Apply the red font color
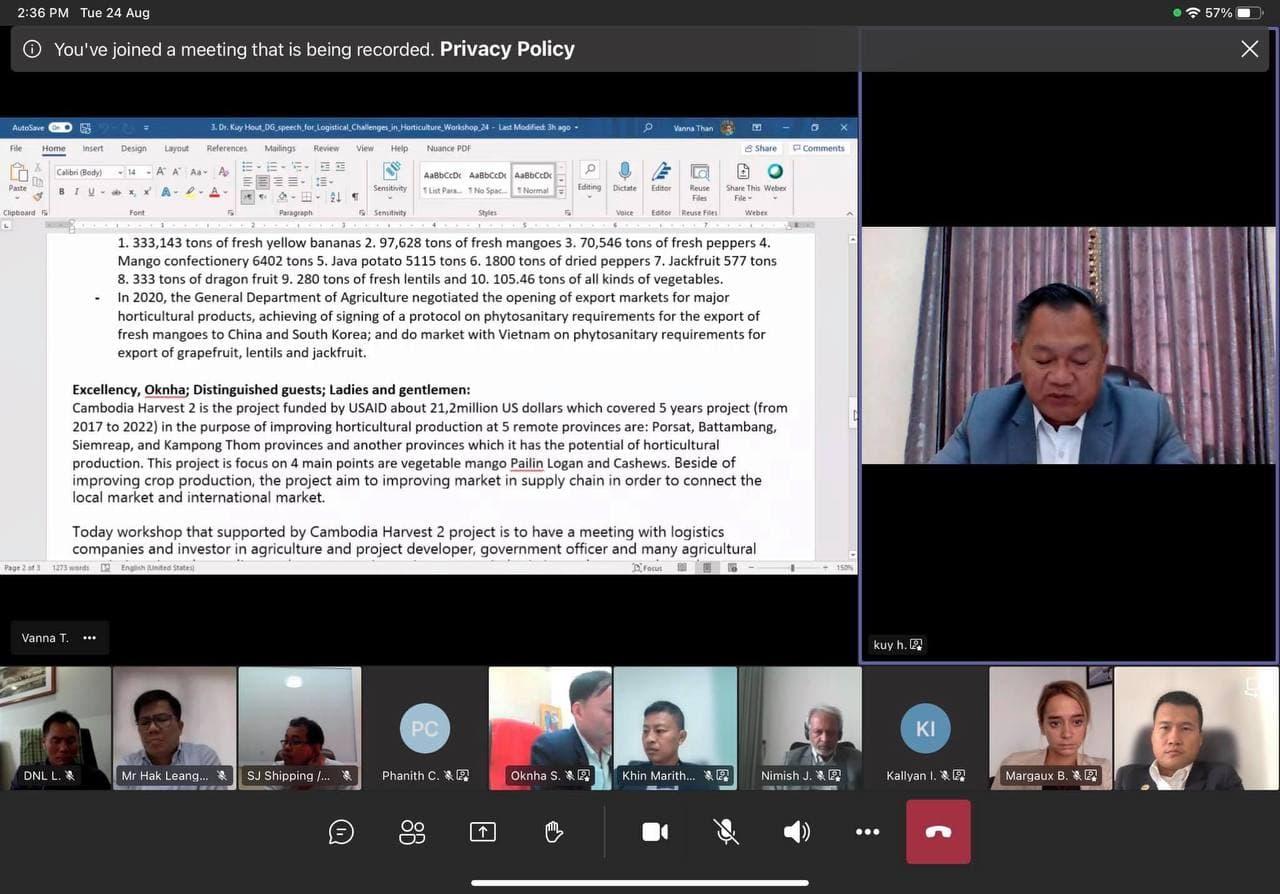 click(x=214, y=192)
